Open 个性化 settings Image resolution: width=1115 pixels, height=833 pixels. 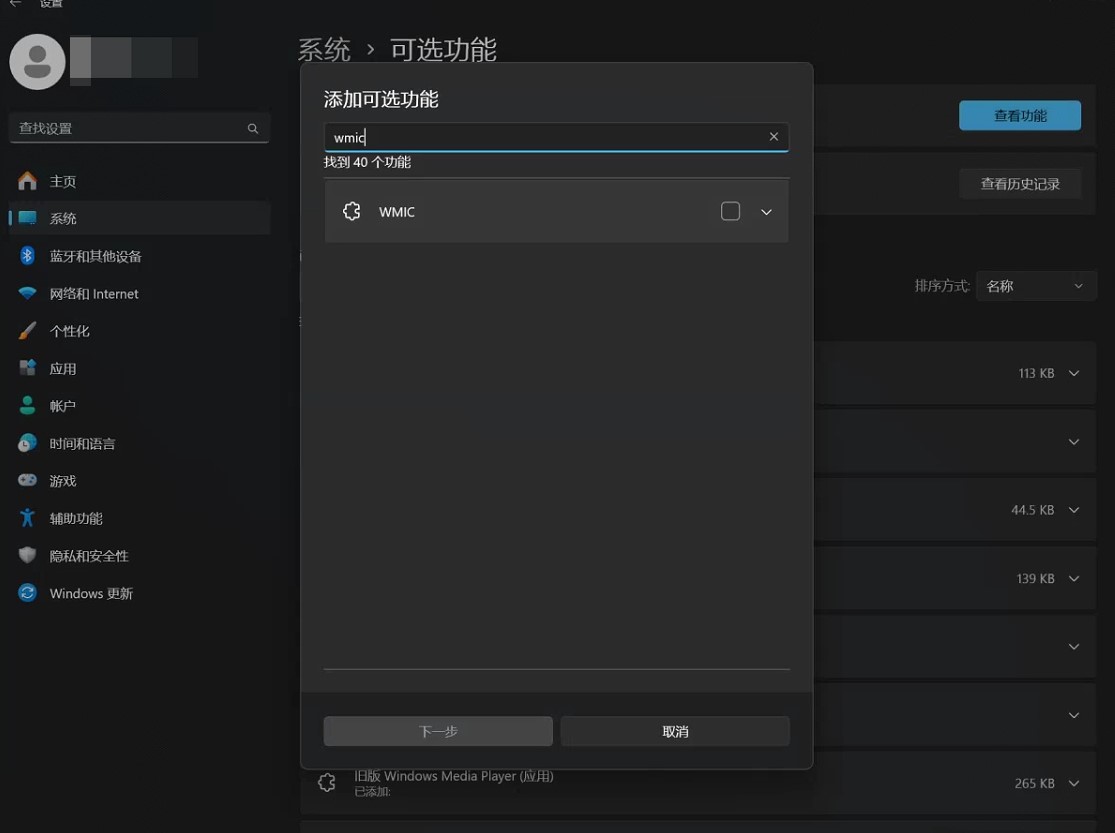139,331
